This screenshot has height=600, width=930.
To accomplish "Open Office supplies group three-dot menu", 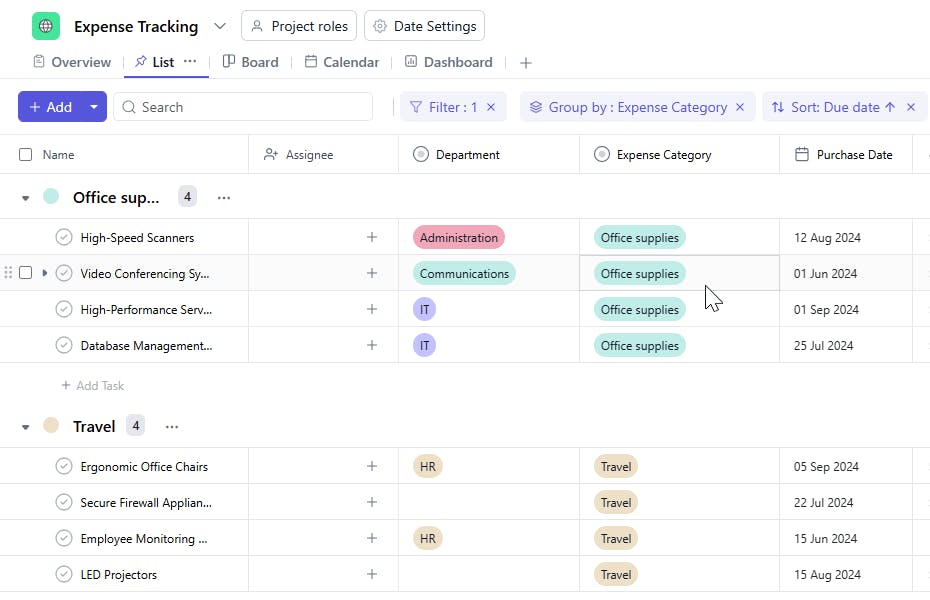I will 224,198.
